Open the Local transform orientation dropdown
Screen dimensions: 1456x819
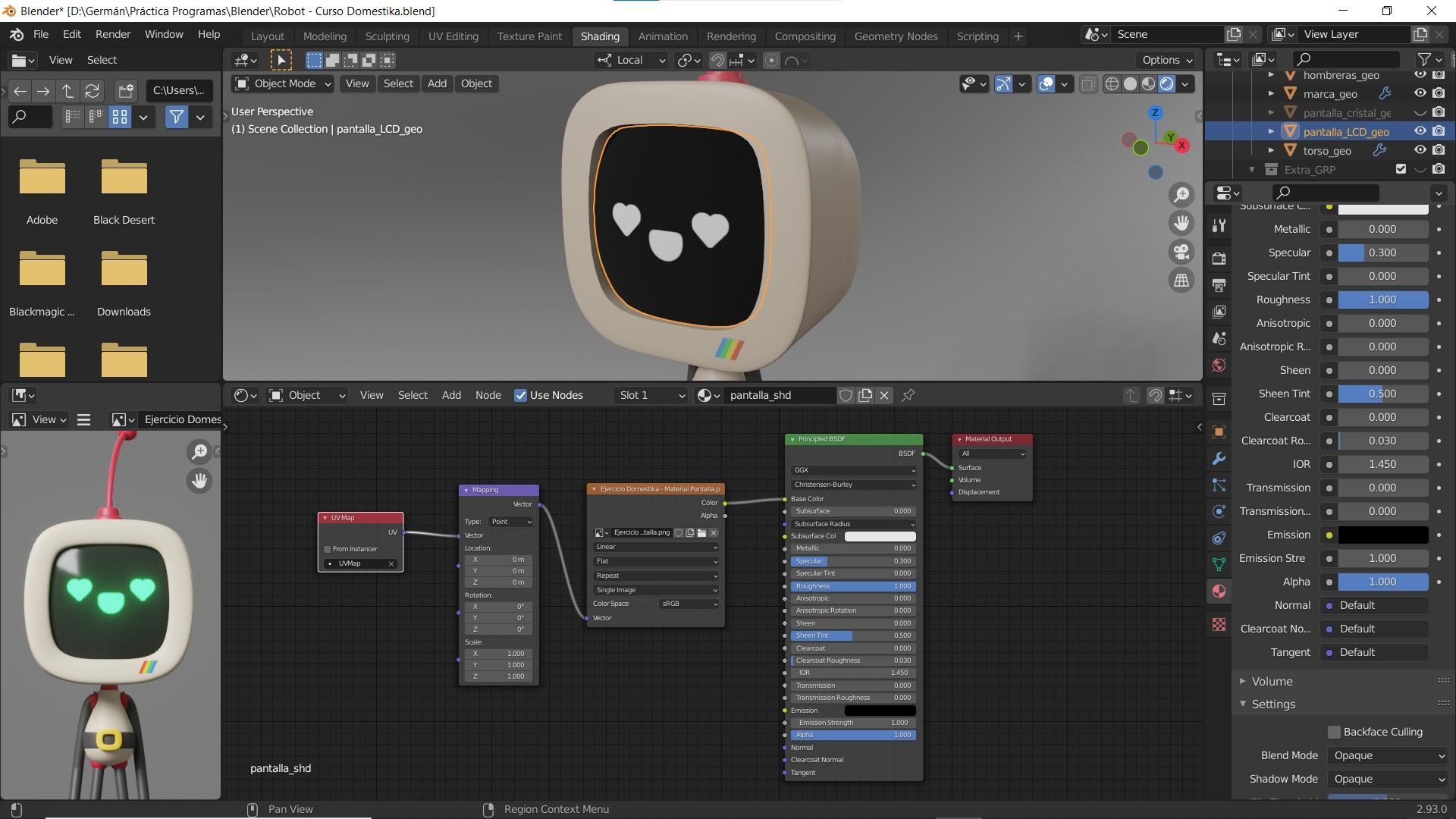tap(631, 60)
